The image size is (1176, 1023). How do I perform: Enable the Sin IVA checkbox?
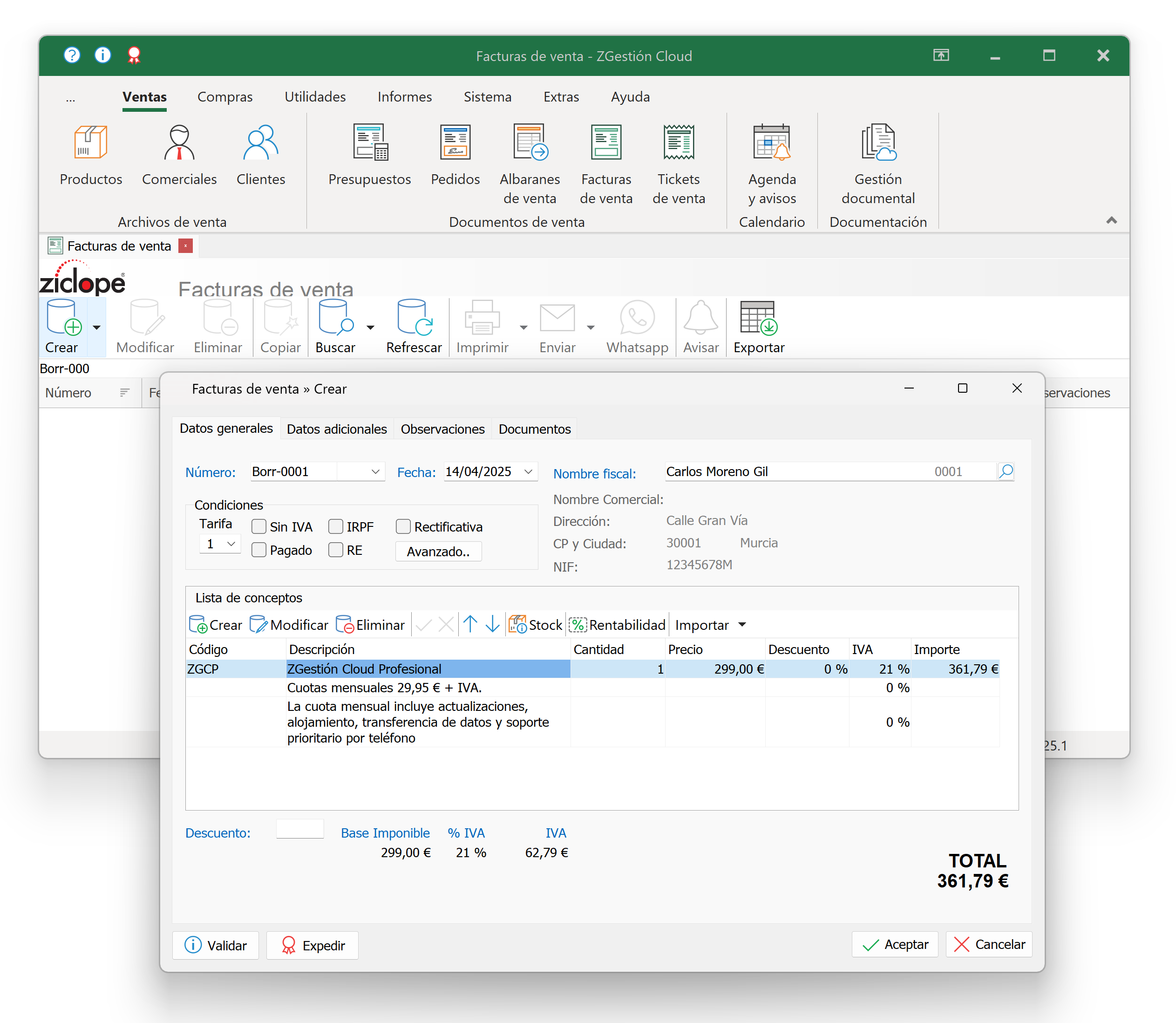pyautogui.click(x=259, y=526)
